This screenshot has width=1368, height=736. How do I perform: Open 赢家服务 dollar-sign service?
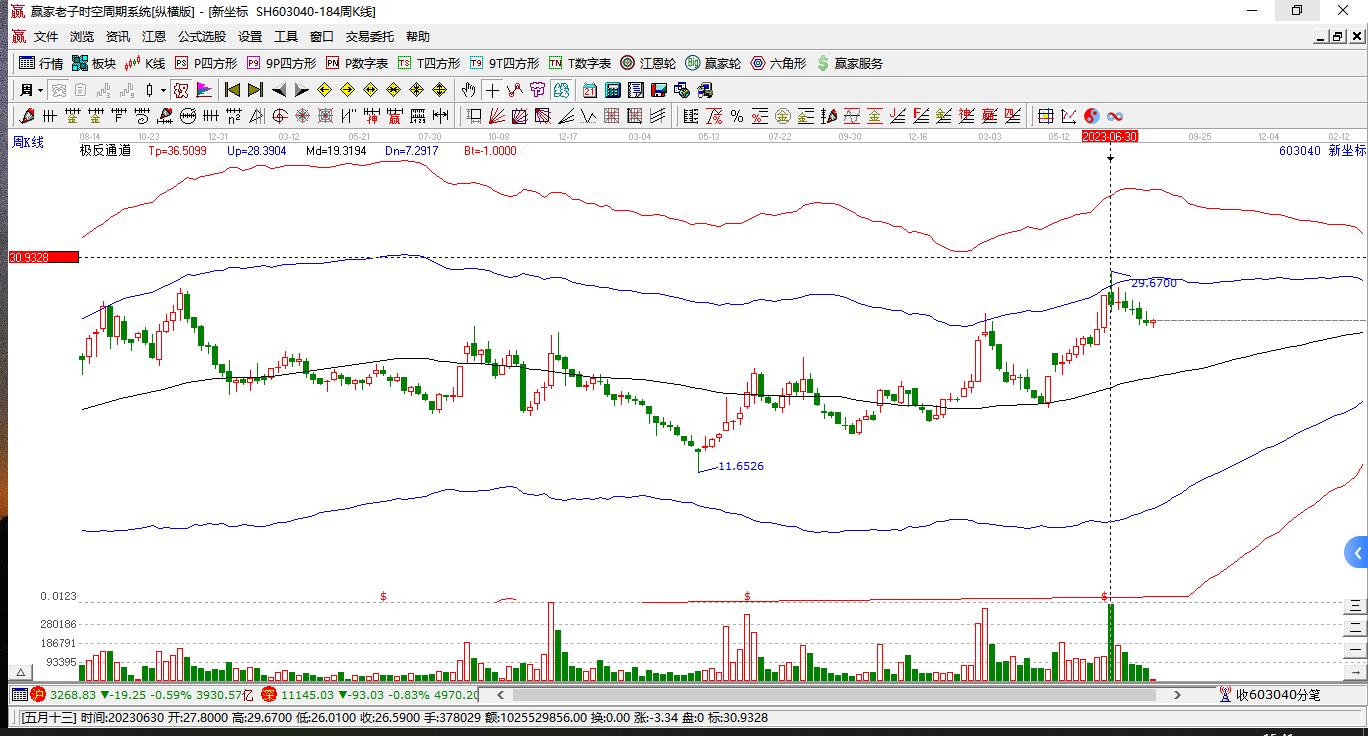coord(850,63)
